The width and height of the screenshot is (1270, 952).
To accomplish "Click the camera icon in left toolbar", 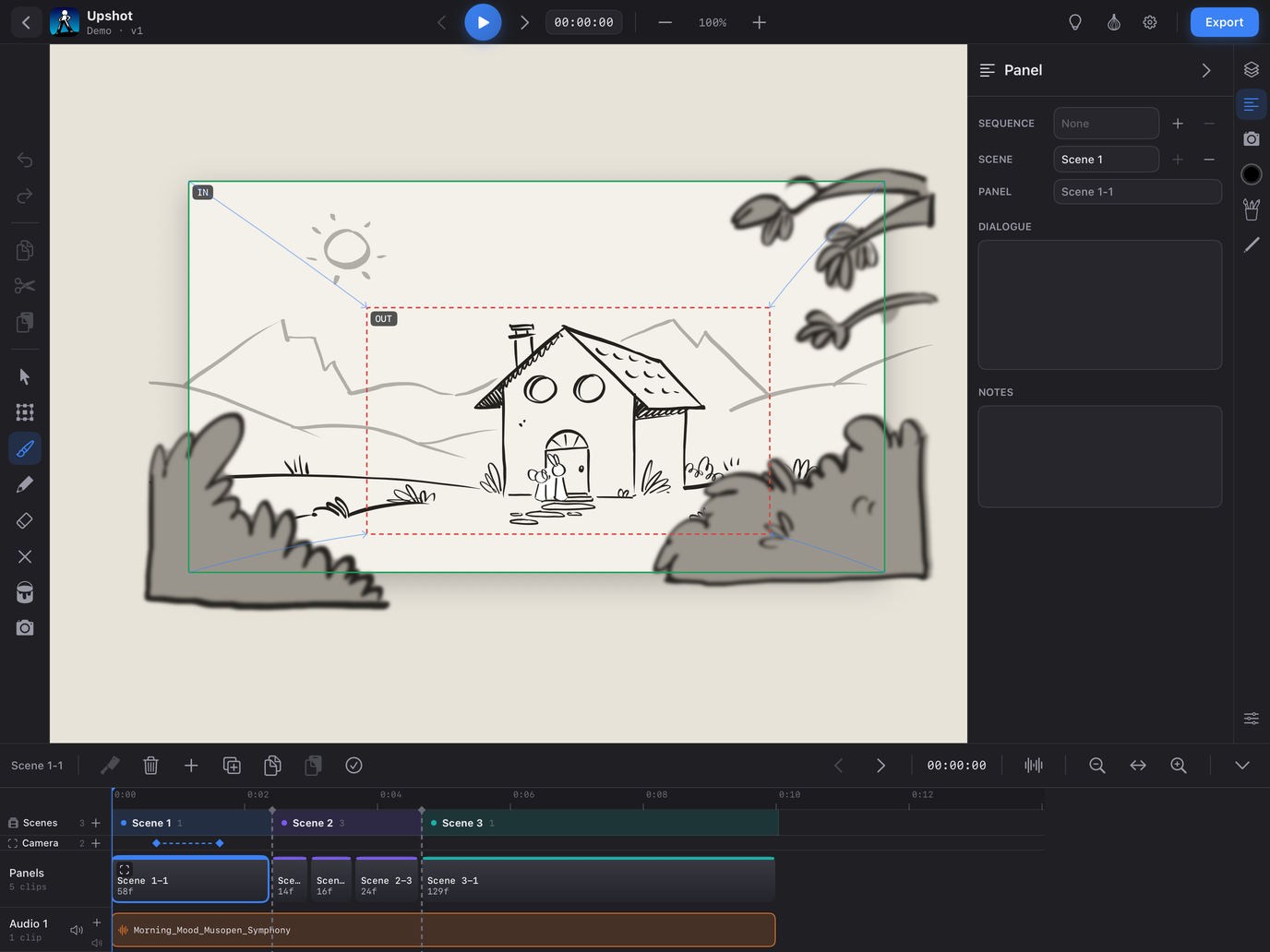I will point(25,628).
